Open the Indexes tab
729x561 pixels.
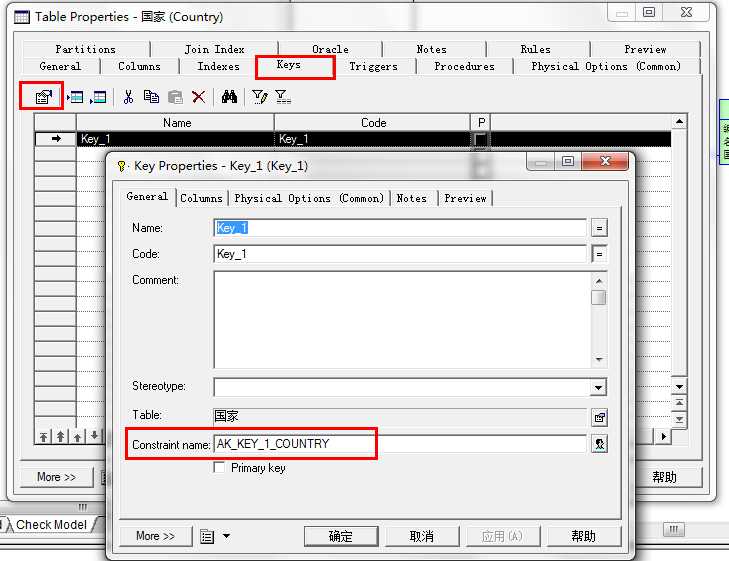pos(218,66)
